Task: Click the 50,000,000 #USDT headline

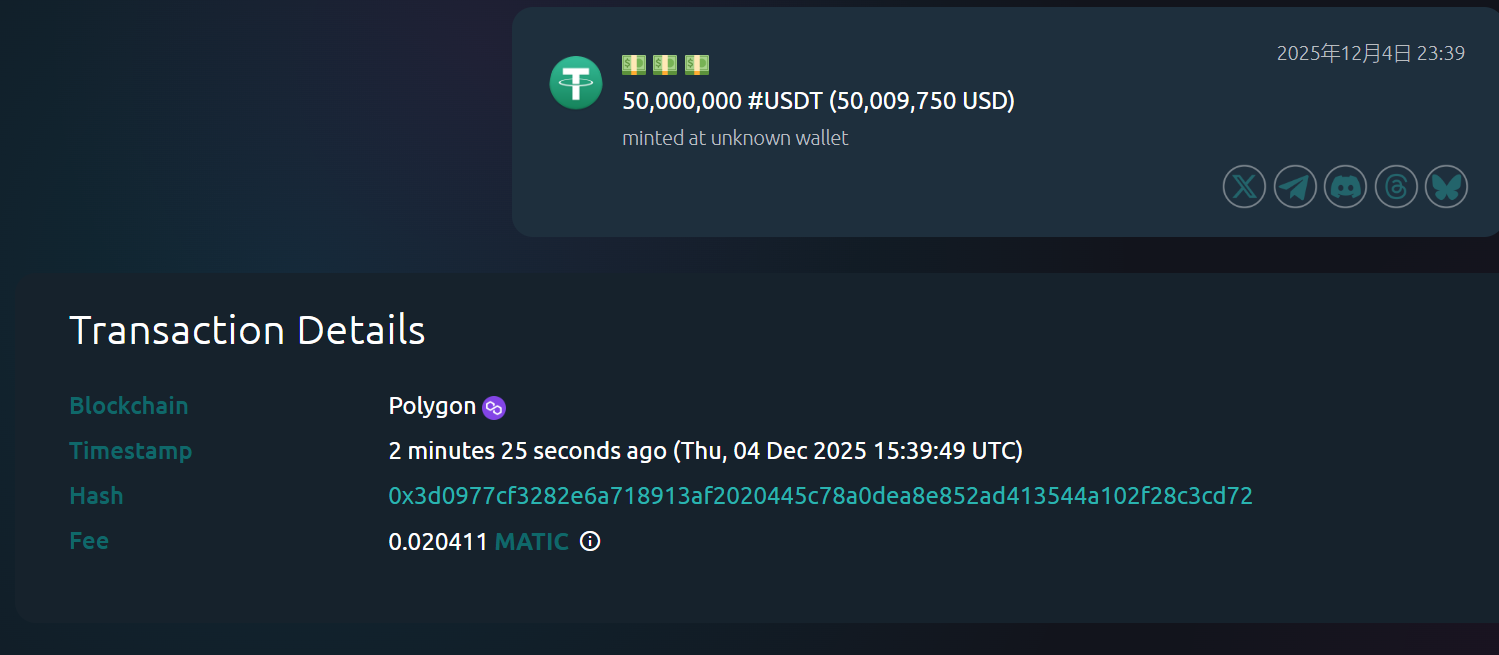Action: pos(818,101)
